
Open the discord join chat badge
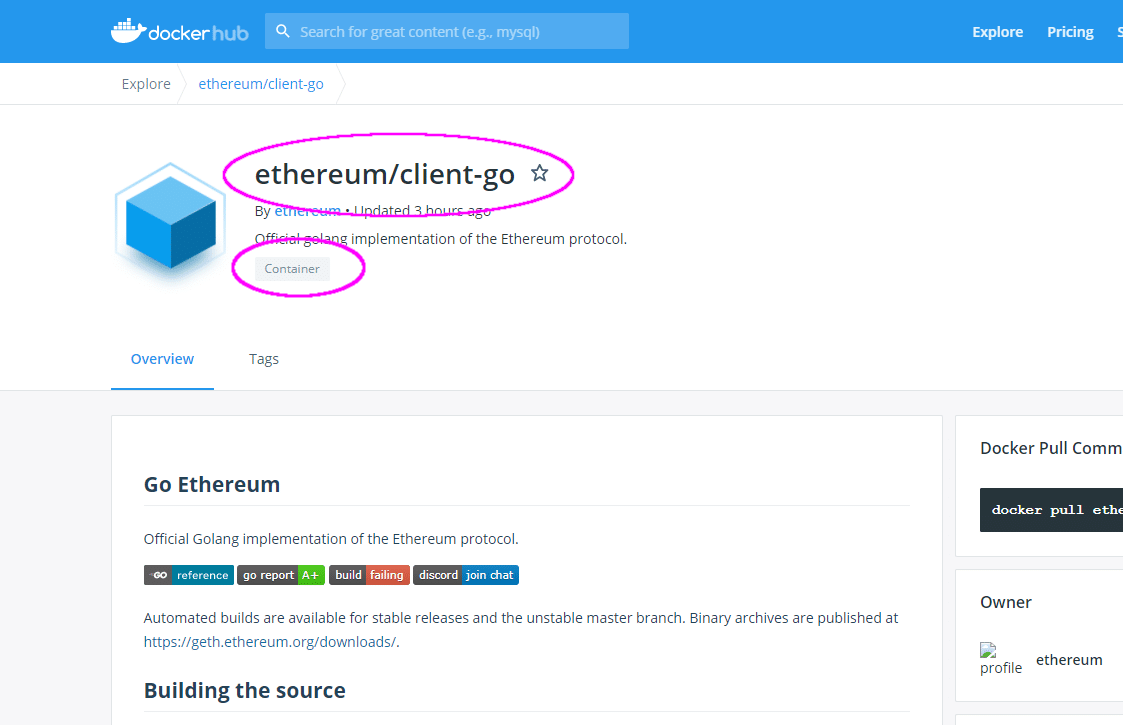[x=466, y=574]
